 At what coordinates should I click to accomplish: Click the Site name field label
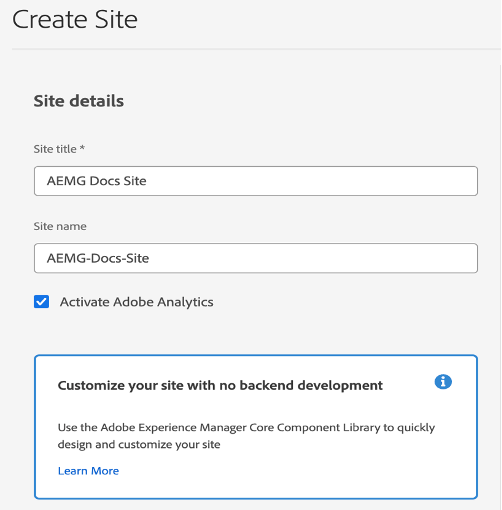[60, 226]
